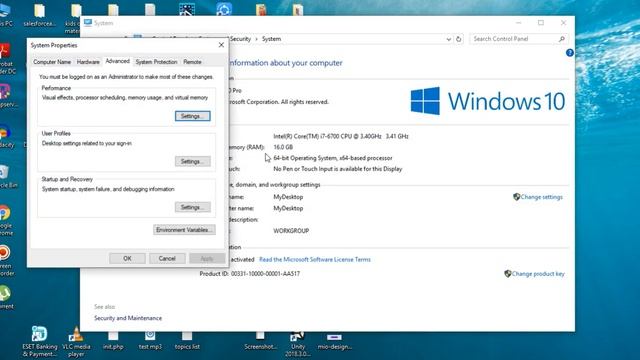Open salesforce desktop folder

pyautogui.click(x=40, y=15)
